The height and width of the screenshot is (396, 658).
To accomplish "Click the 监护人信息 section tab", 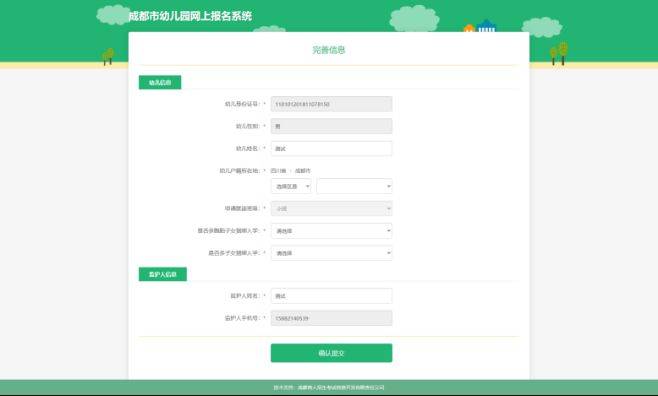I will [163, 274].
